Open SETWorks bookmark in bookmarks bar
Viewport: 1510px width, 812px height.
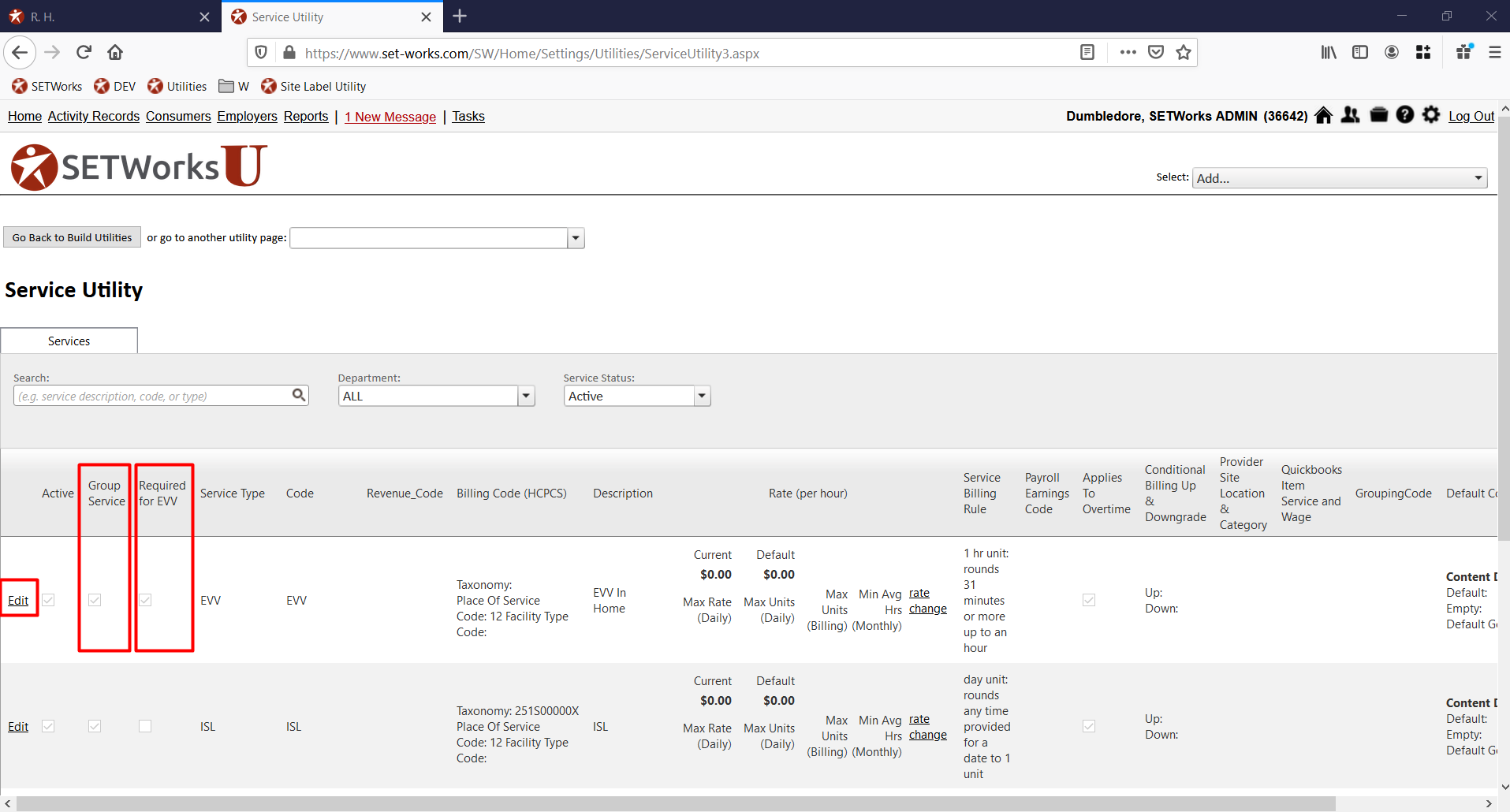point(47,87)
